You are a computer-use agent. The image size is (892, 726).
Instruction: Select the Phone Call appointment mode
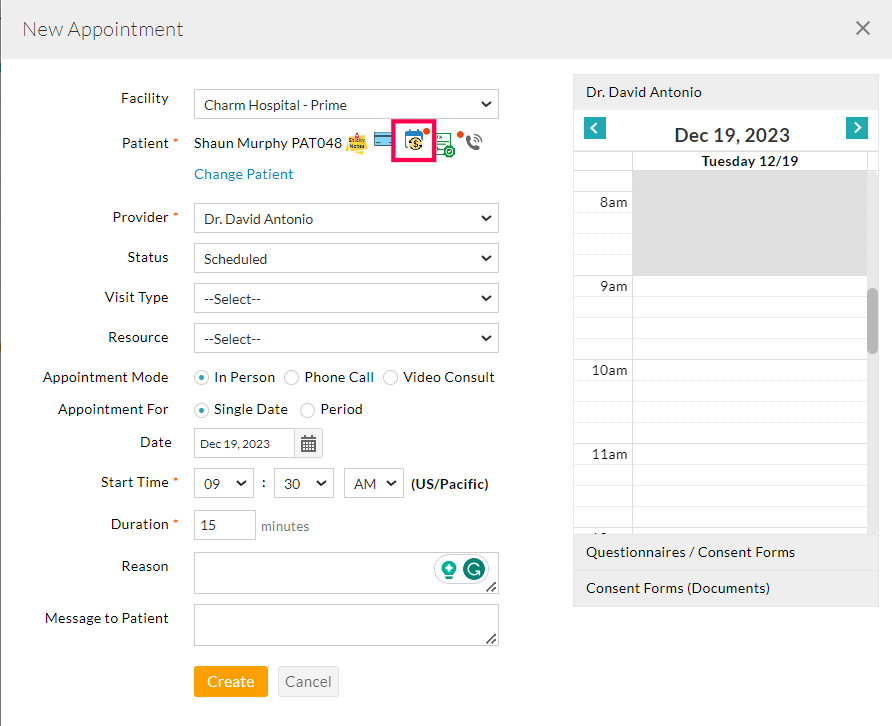coord(291,377)
